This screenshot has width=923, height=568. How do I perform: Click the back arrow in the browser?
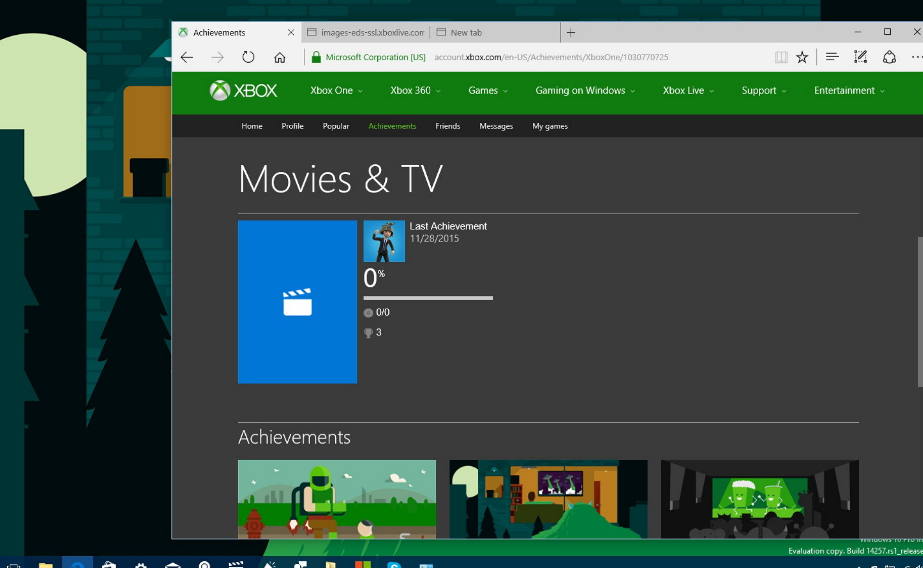pyautogui.click(x=187, y=58)
